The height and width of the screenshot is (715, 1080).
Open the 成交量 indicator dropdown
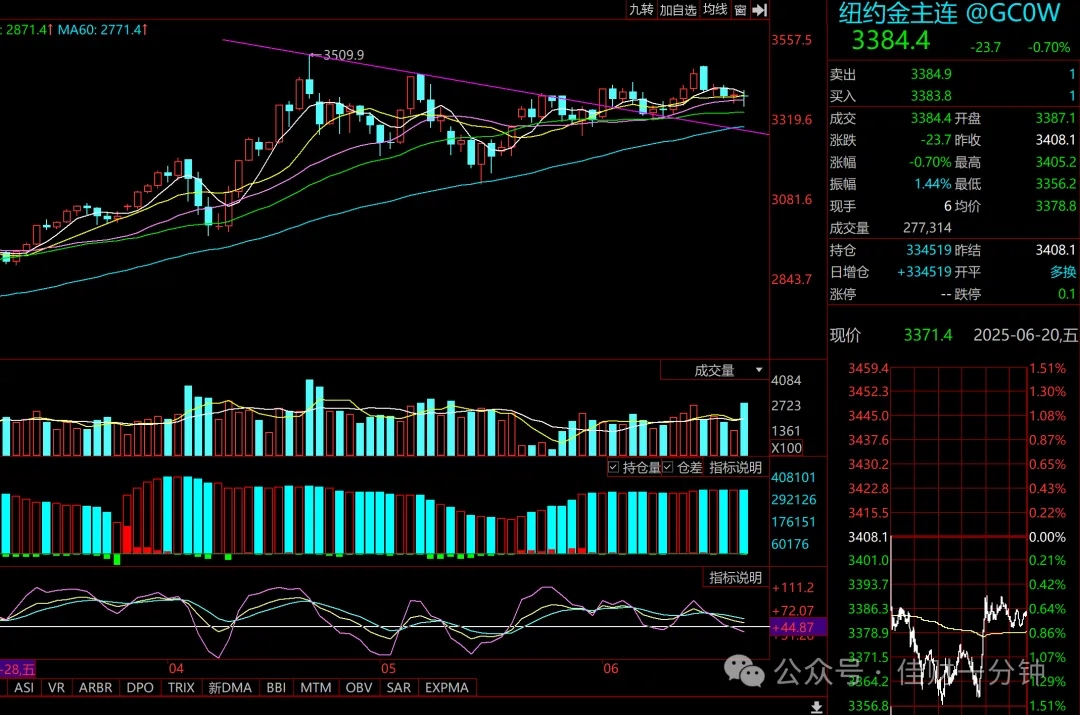point(714,371)
